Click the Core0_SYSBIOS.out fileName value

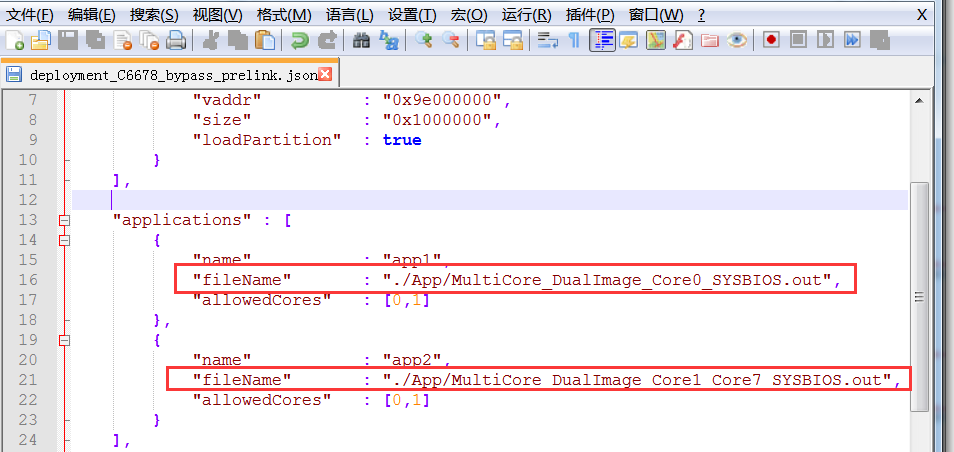(607, 279)
